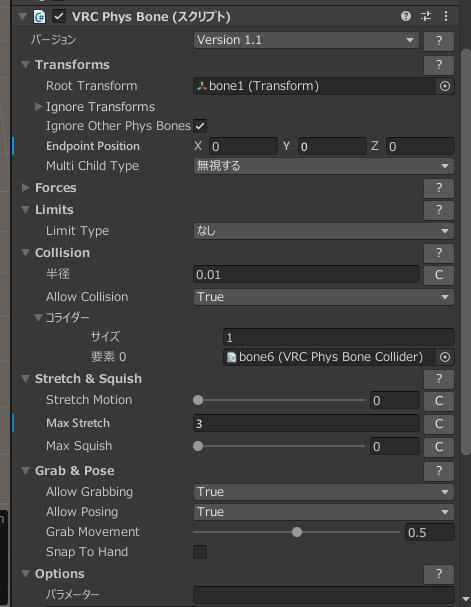Check the Snap To Hand box
This screenshot has width=471, height=607.
click(x=200, y=552)
